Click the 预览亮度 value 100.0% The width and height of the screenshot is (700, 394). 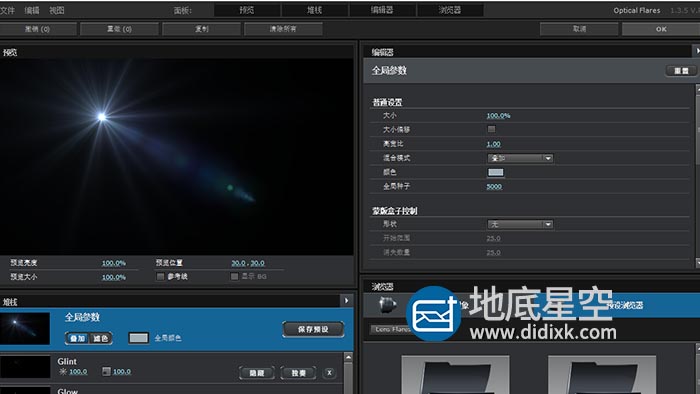pyautogui.click(x=114, y=263)
